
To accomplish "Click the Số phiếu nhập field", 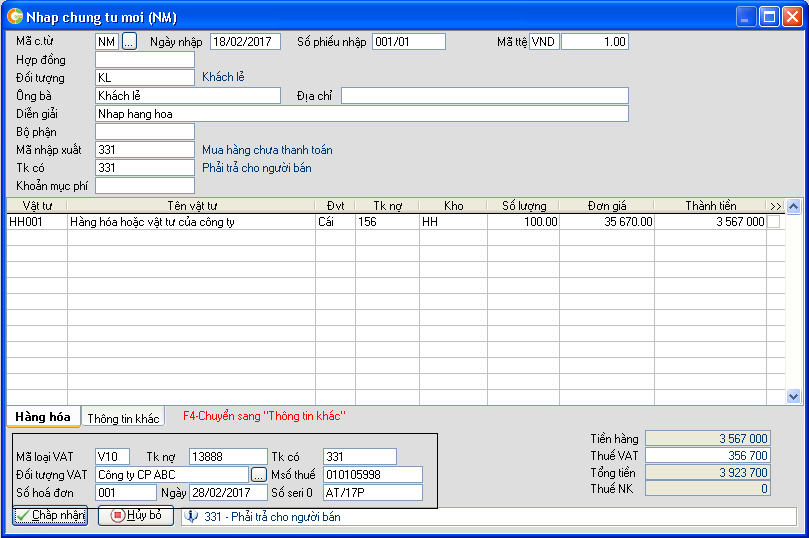I will pos(409,41).
